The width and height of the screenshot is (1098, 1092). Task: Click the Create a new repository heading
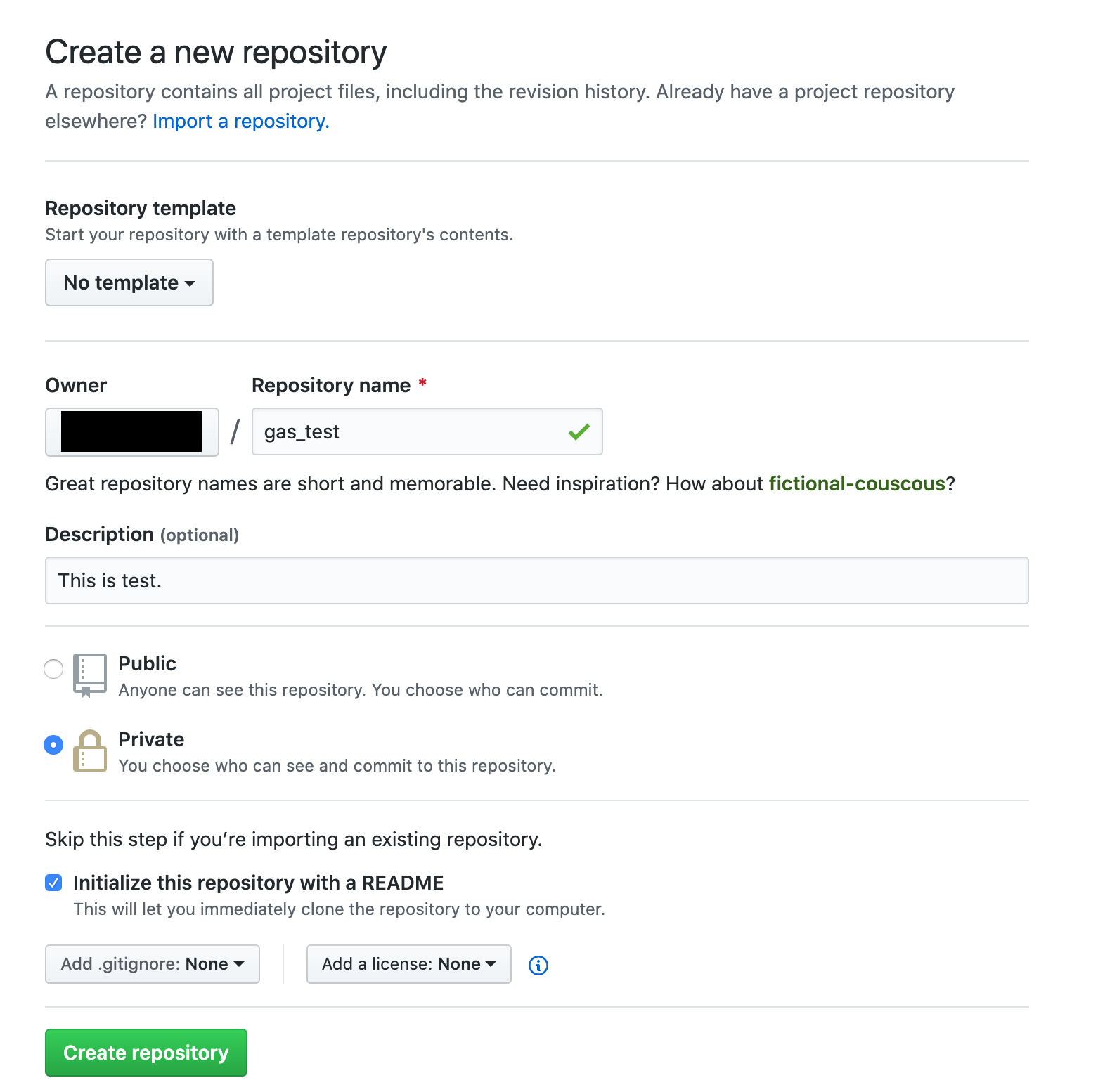216,53
